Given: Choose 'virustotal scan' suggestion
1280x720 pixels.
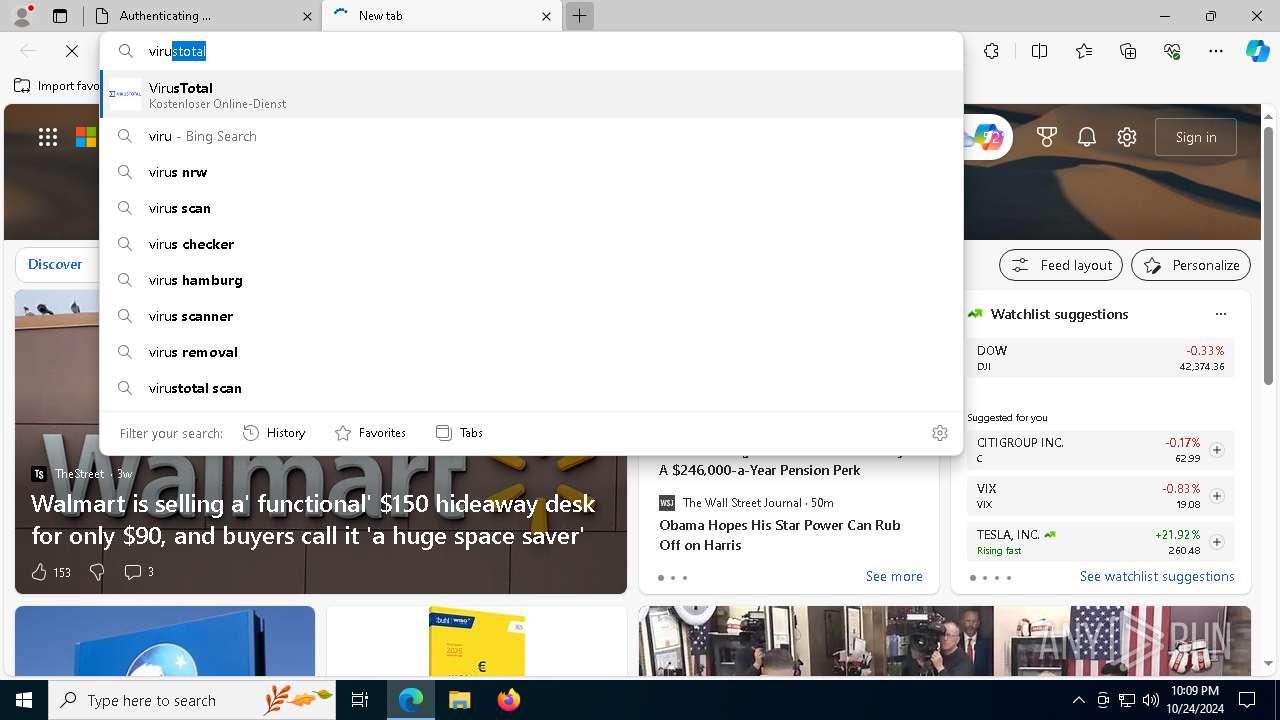Looking at the screenshot, I should pos(532,388).
